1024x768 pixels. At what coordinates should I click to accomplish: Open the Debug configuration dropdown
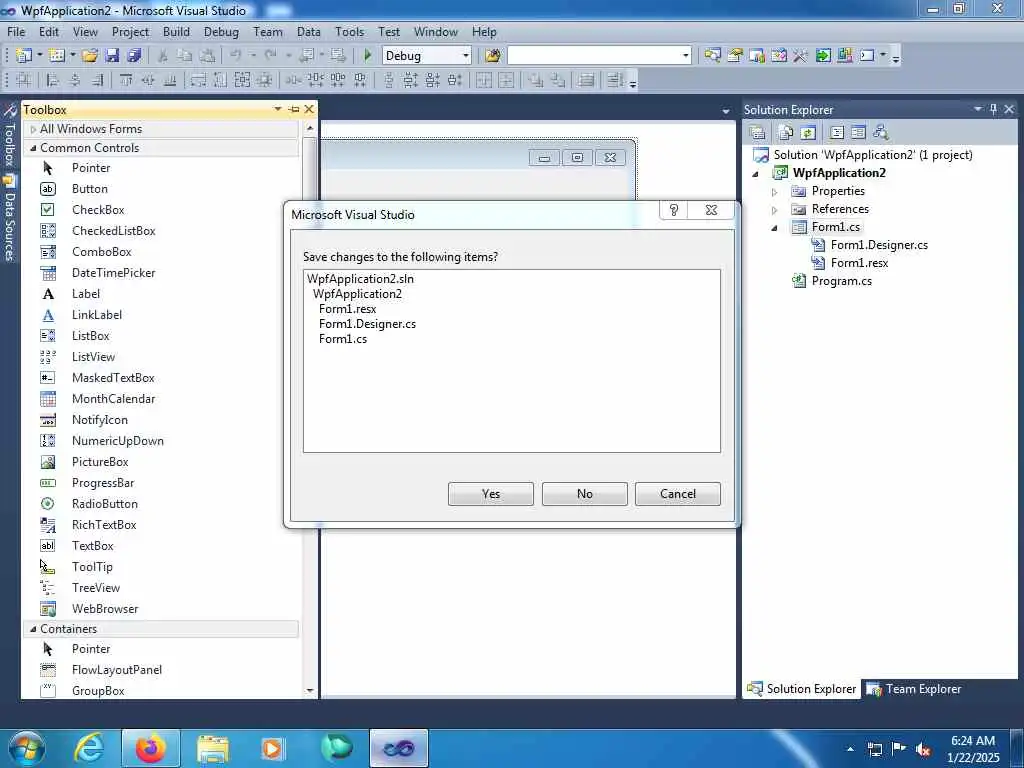(466, 56)
